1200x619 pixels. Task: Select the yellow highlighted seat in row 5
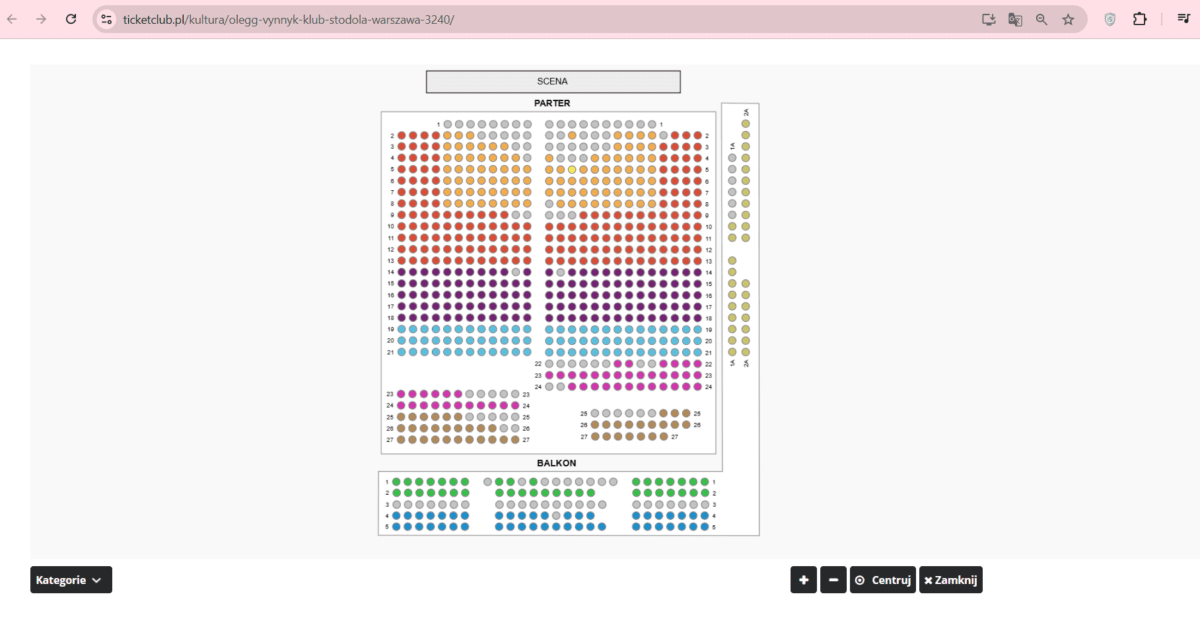pyautogui.click(x=572, y=170)
